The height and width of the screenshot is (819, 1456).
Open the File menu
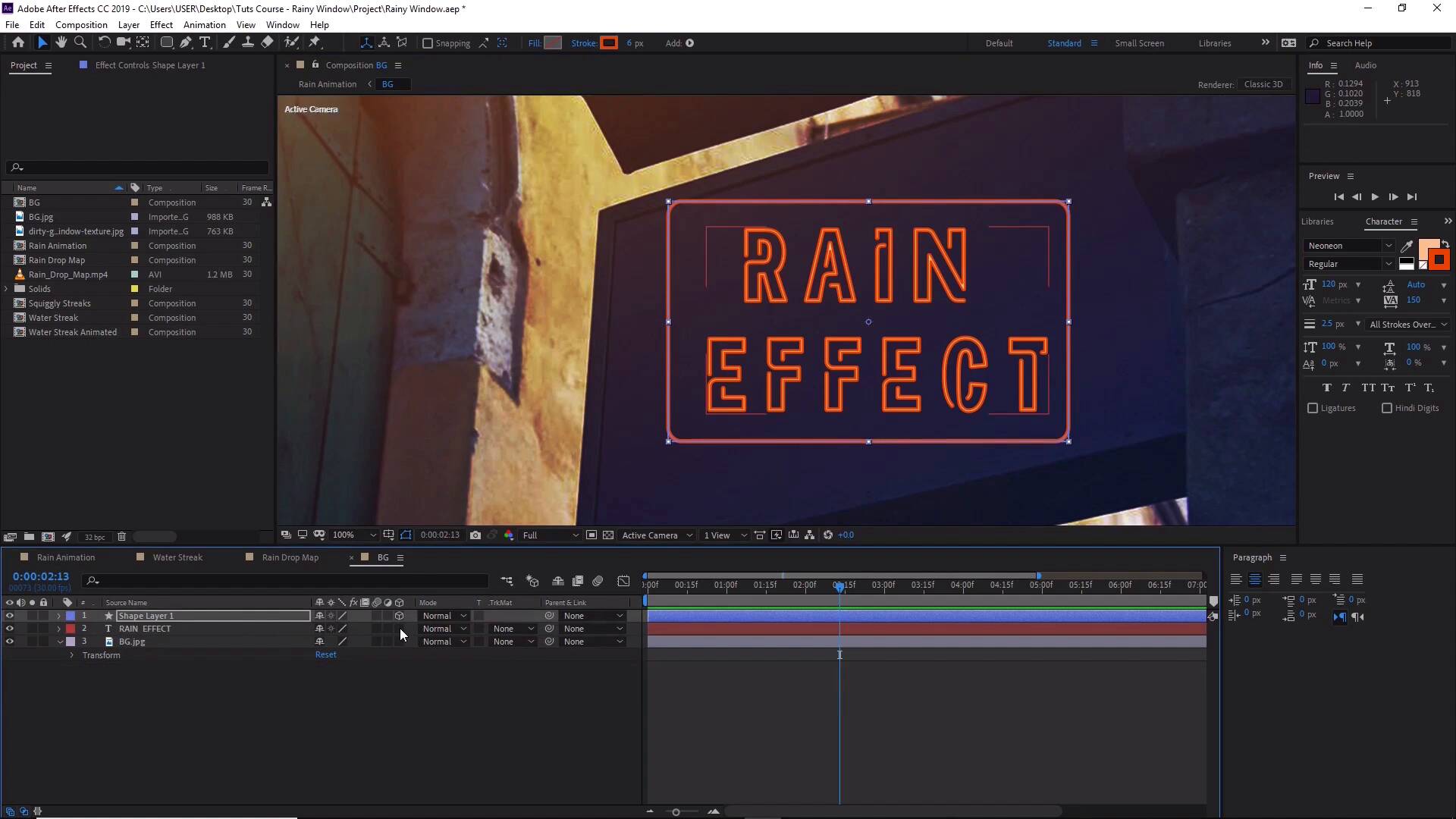coord(12,24)
